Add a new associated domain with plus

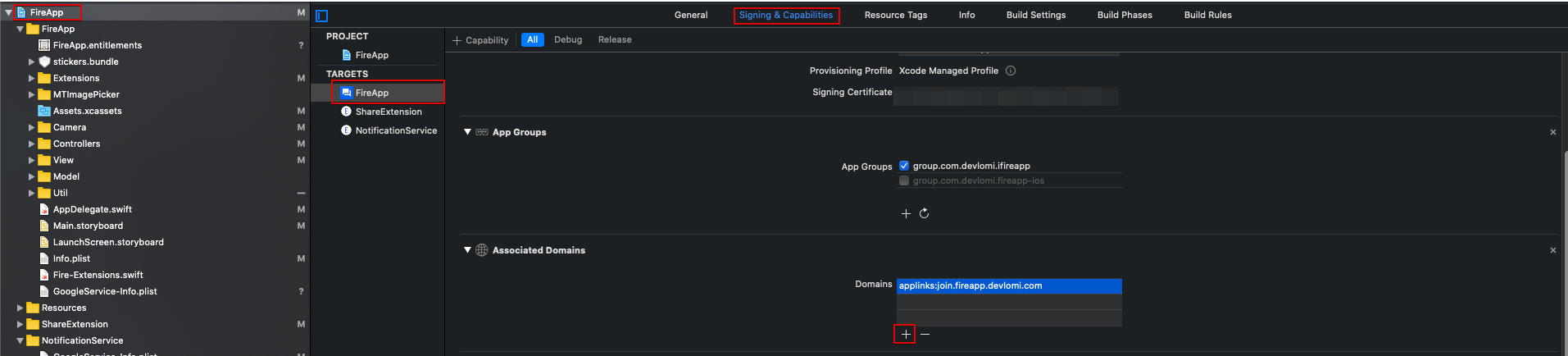pos(905,334)
